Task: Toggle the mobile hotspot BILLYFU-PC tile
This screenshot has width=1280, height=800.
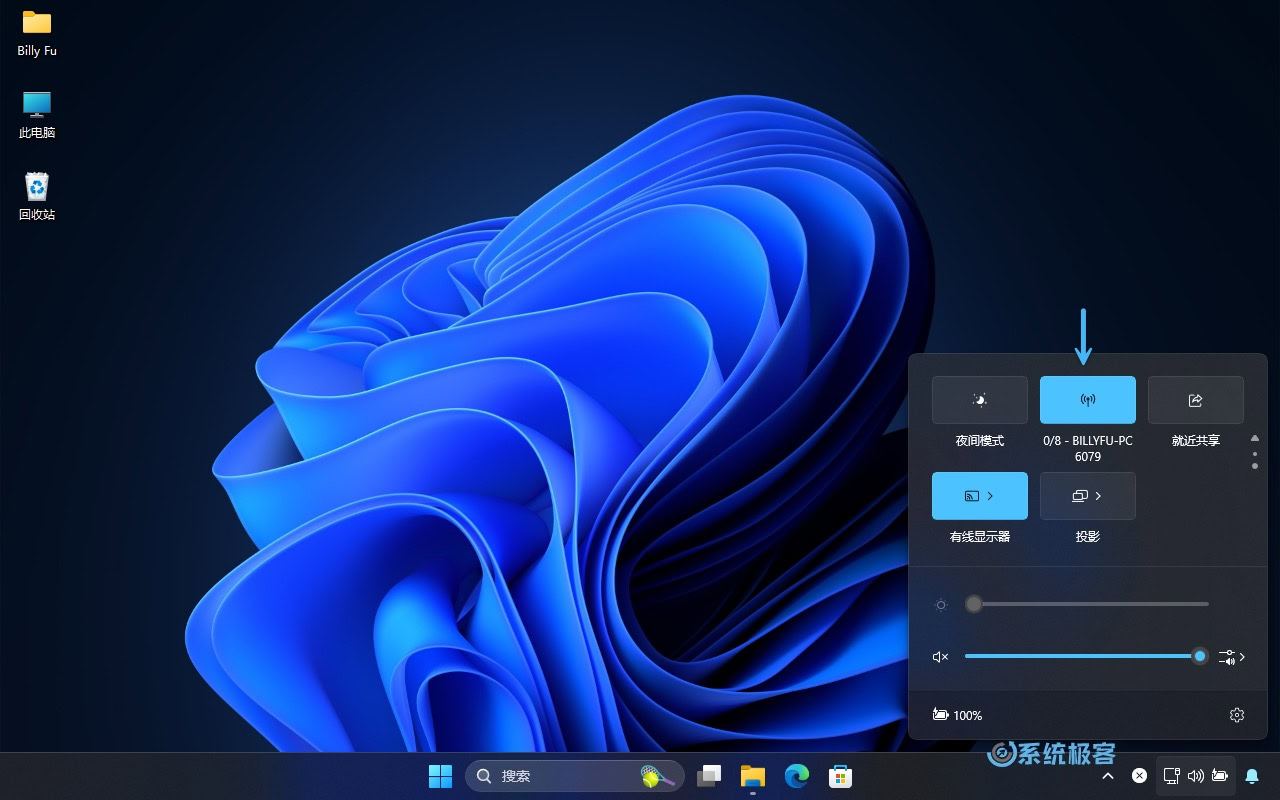Action: pos(1088,400)
